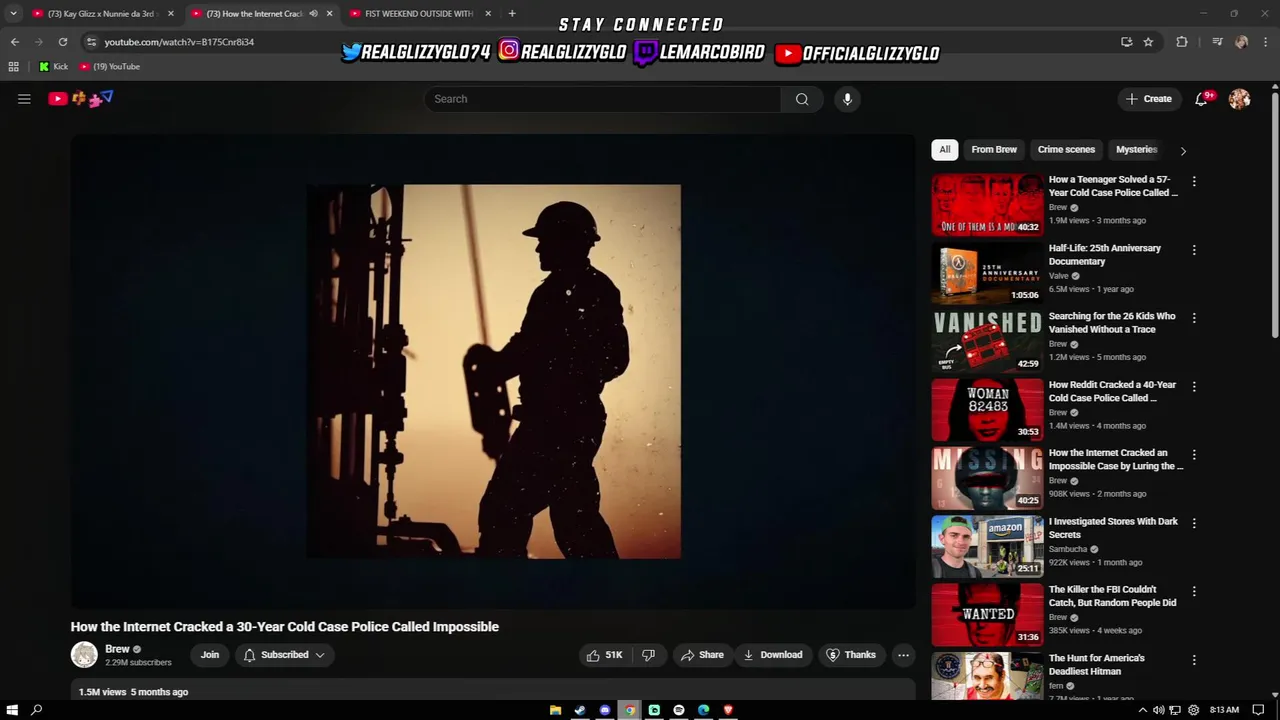The width and height of the screenshot is (1280, 720).
Task: Open the (19) YouTube bookmark
Action: click(110, 67)
